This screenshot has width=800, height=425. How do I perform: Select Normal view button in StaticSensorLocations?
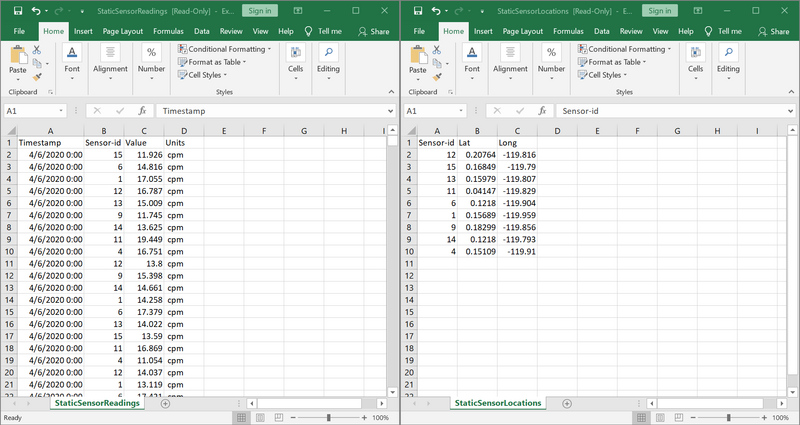click(640, 417)
